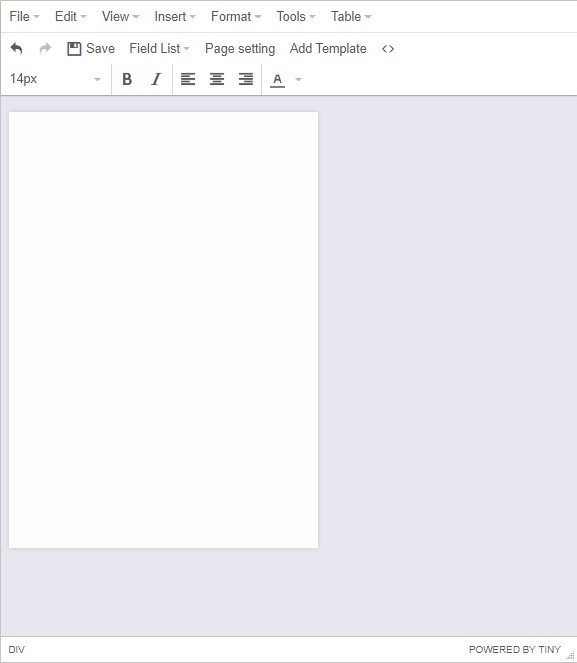Image resolution: width=577 pixels, height=663 pixels.
Task: Open the source code view icon
Action: click(x=388, y=49)
